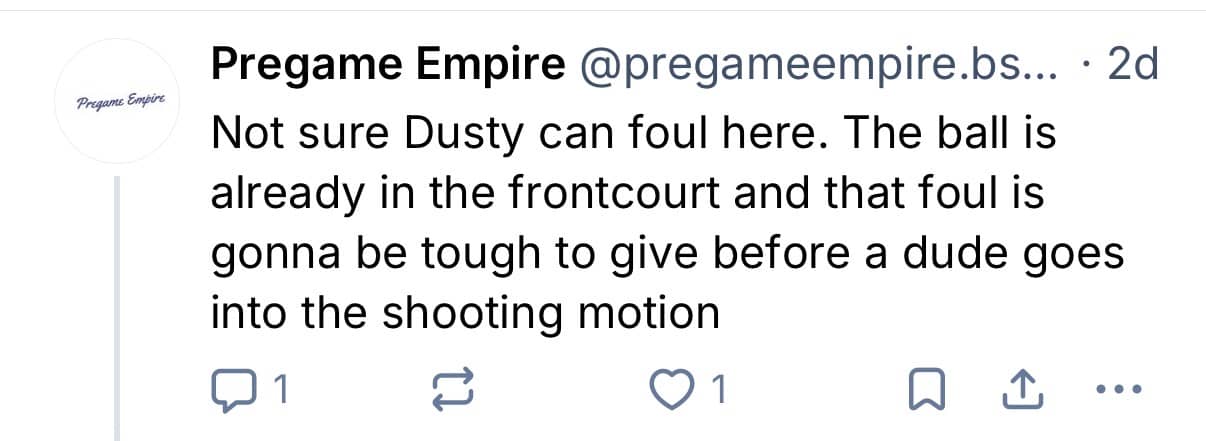Click the vertical thread line below the avatar
Screen dimensions: 1206x441
point(119,310)
